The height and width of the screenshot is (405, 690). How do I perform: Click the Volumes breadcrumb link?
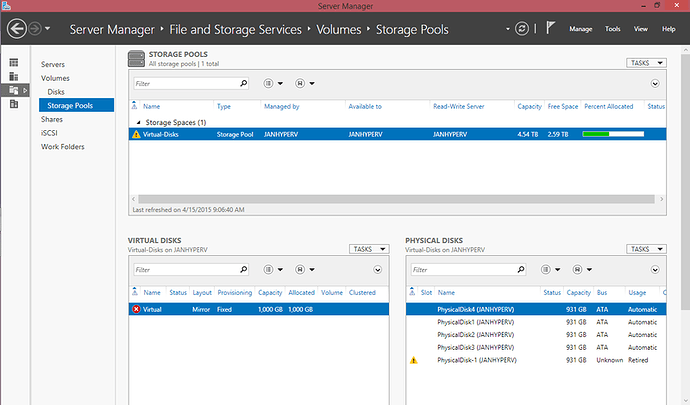click(x=338, y=30)
